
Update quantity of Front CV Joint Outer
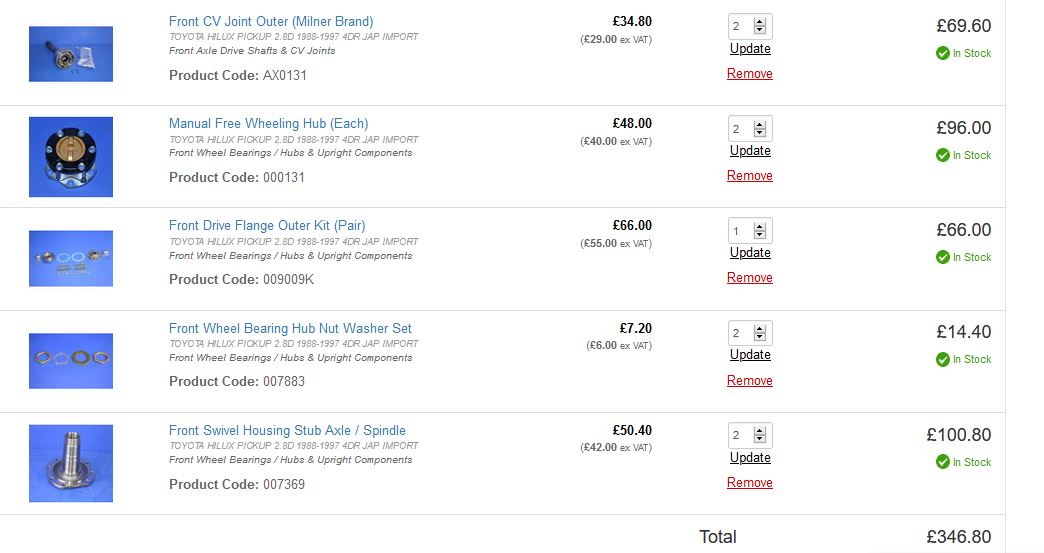click(750, 49)
